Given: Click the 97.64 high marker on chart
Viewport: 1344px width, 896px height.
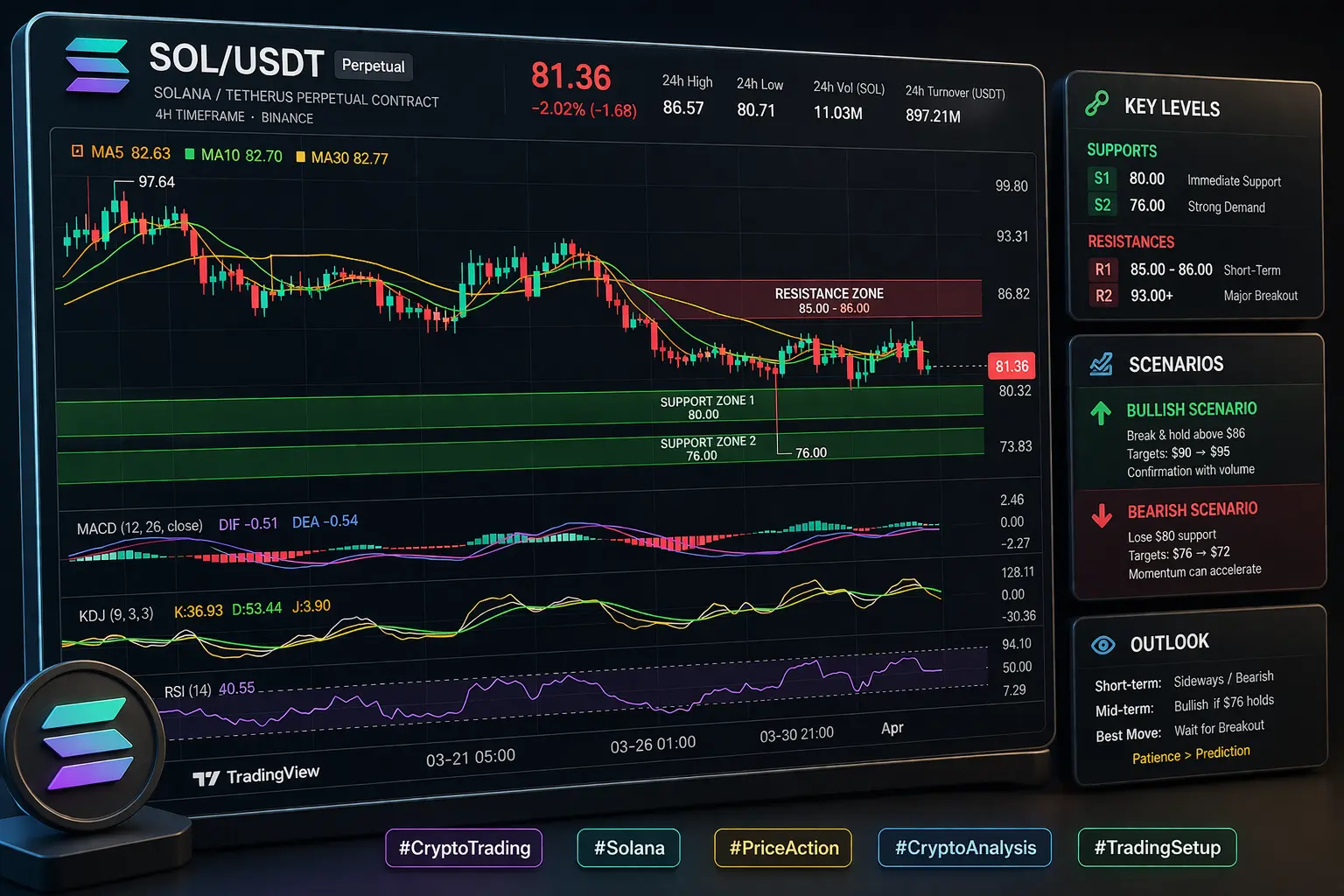Looking at the screenshot, I should (x=157, y=182).
